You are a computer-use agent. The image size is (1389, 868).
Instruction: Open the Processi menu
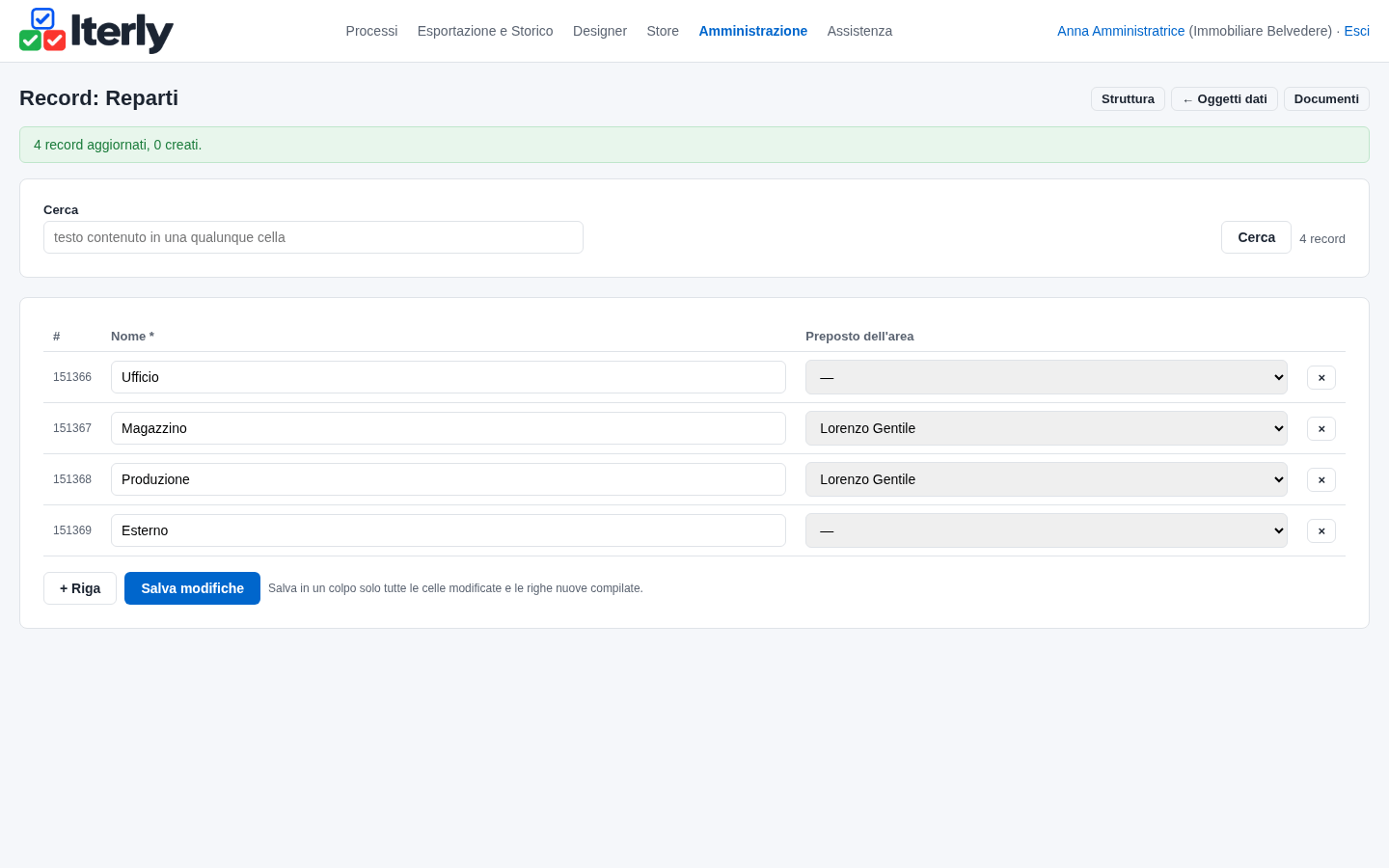[371, 31]
